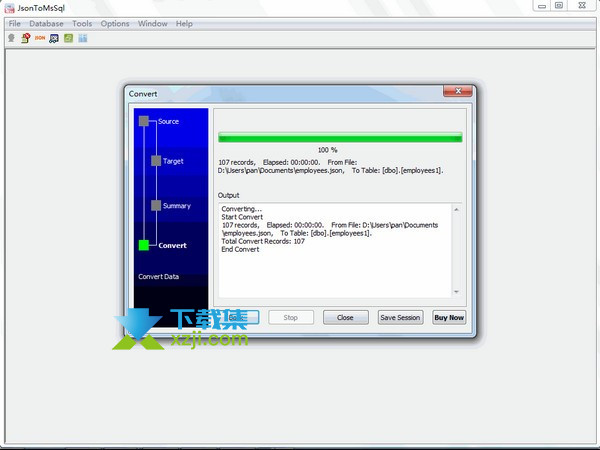Click the green 100% progress bar
Screen dimensions: 600x450
pyautogui.click(x=340, y=137)
